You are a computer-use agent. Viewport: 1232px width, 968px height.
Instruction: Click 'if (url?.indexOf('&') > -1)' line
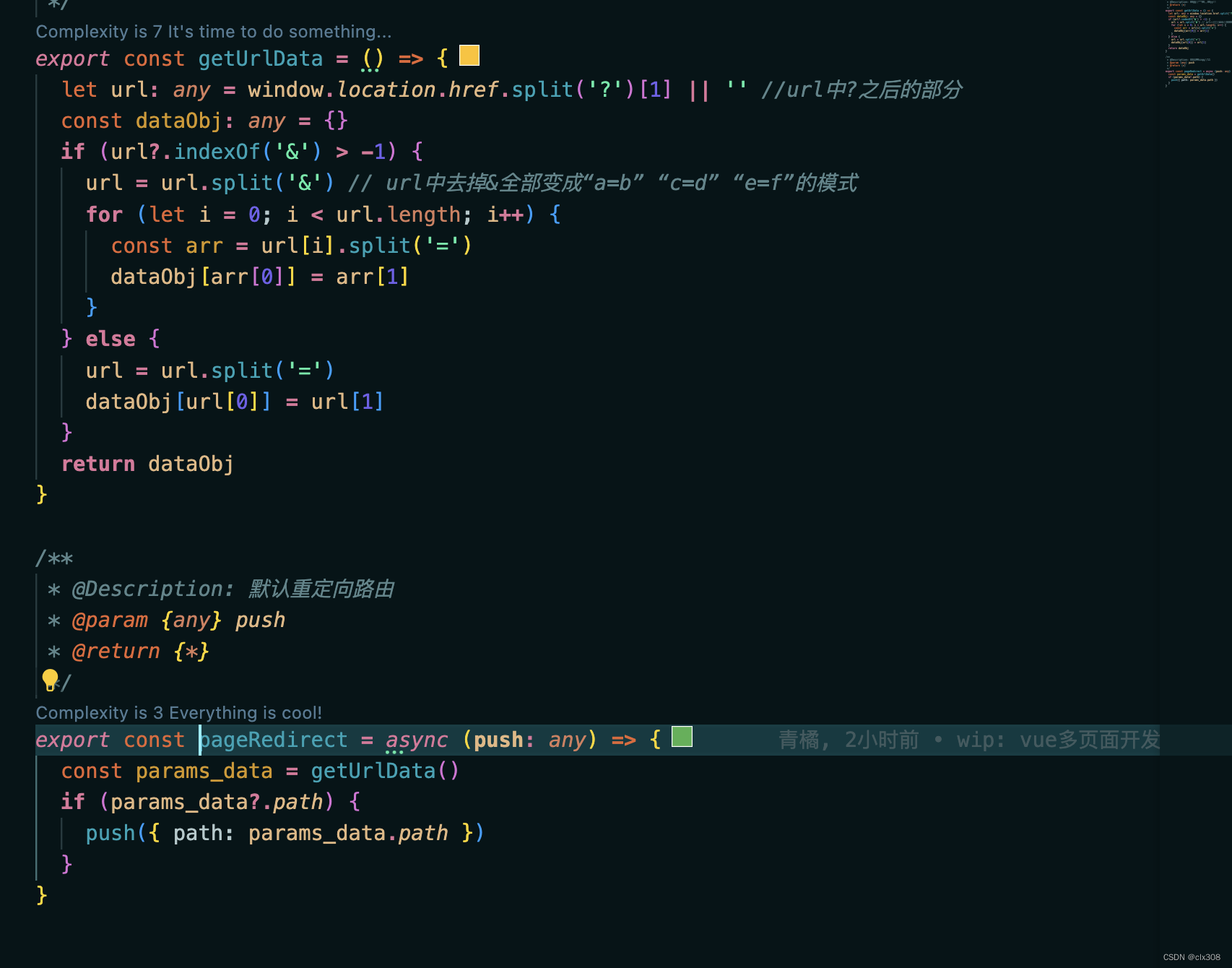tap(243, 152)
